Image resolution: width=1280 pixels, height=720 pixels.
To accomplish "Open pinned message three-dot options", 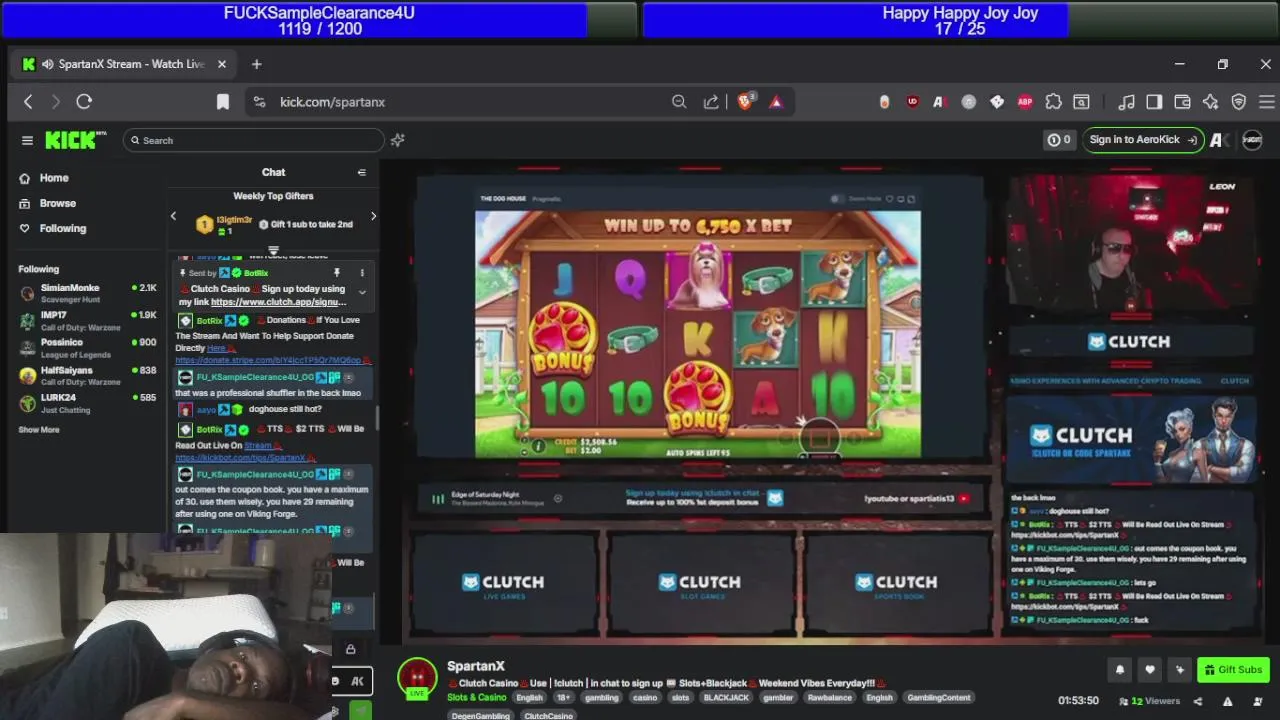I will tap(362, 272).
